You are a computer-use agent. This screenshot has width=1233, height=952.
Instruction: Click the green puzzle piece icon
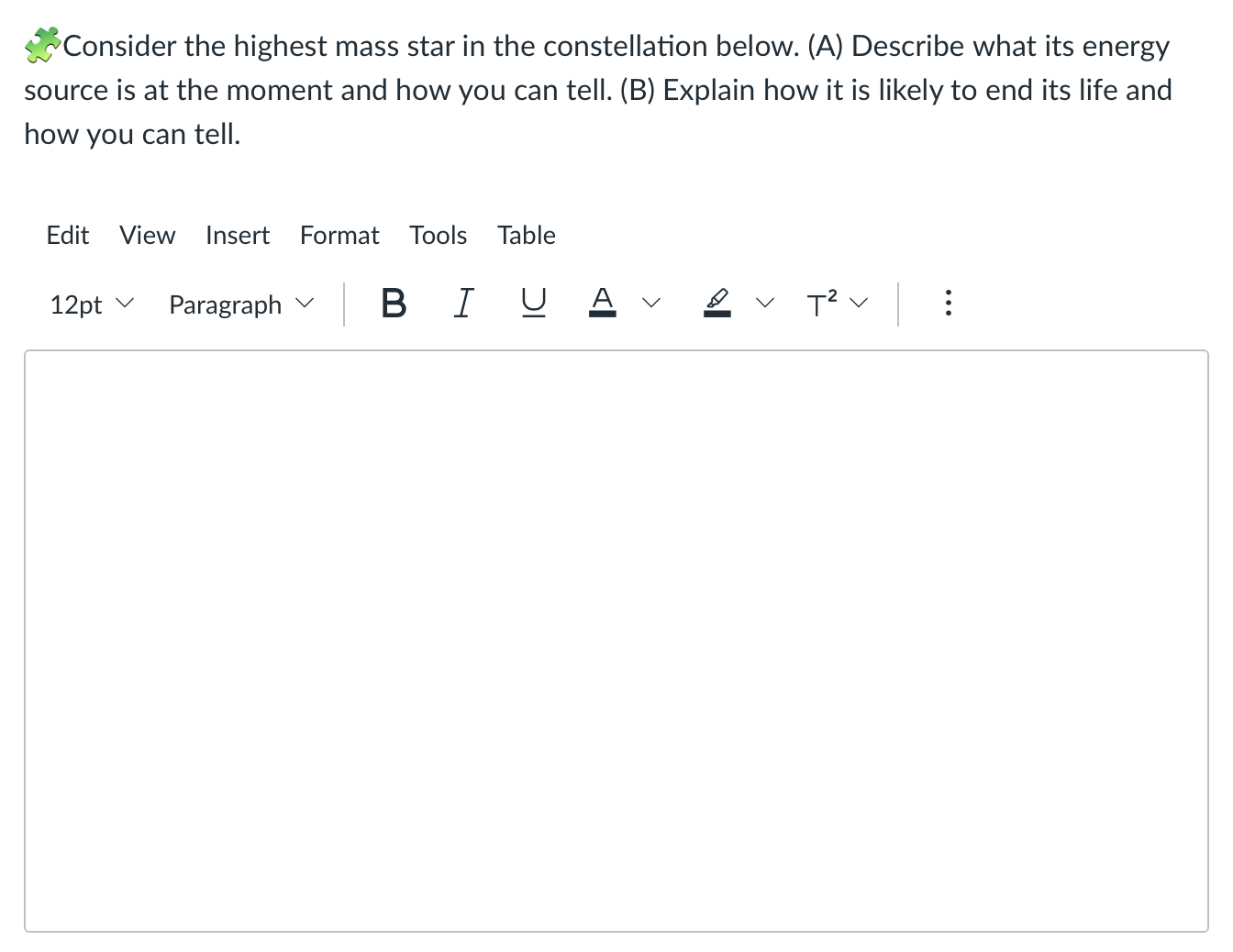(42, 45)
